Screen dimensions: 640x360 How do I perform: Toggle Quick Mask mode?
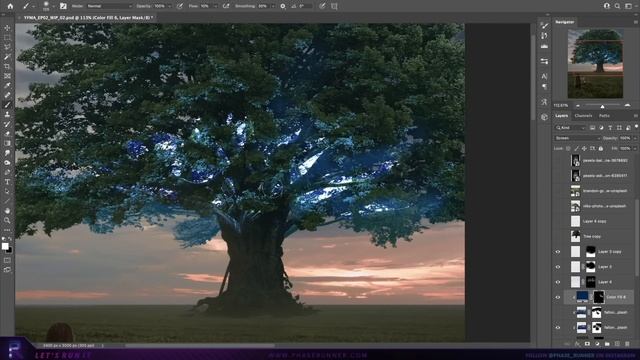click(x=7, y=260)
